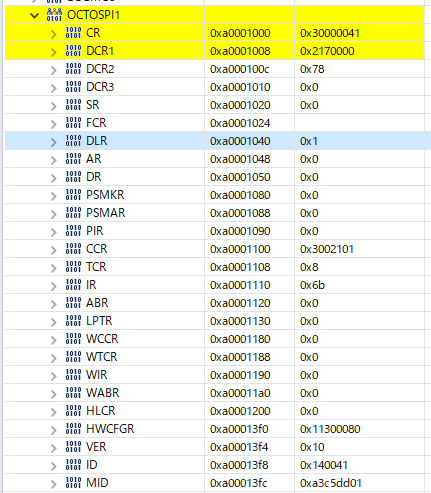
Task: Expand the DCR1 register row
Action: [x=53, y=52]
